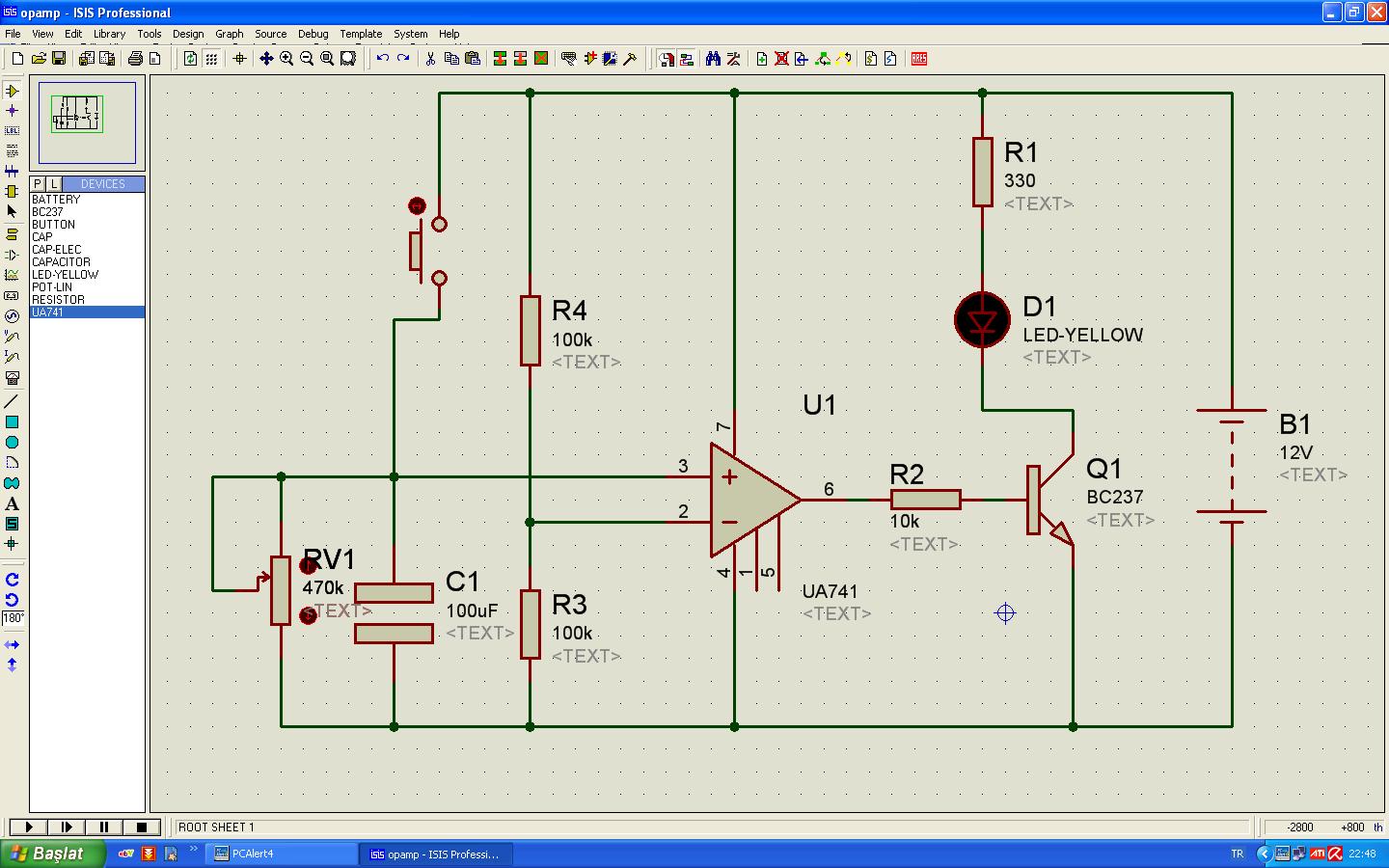Add a new sheet to design
This screenshot has width=1389, height=868.
761,59
